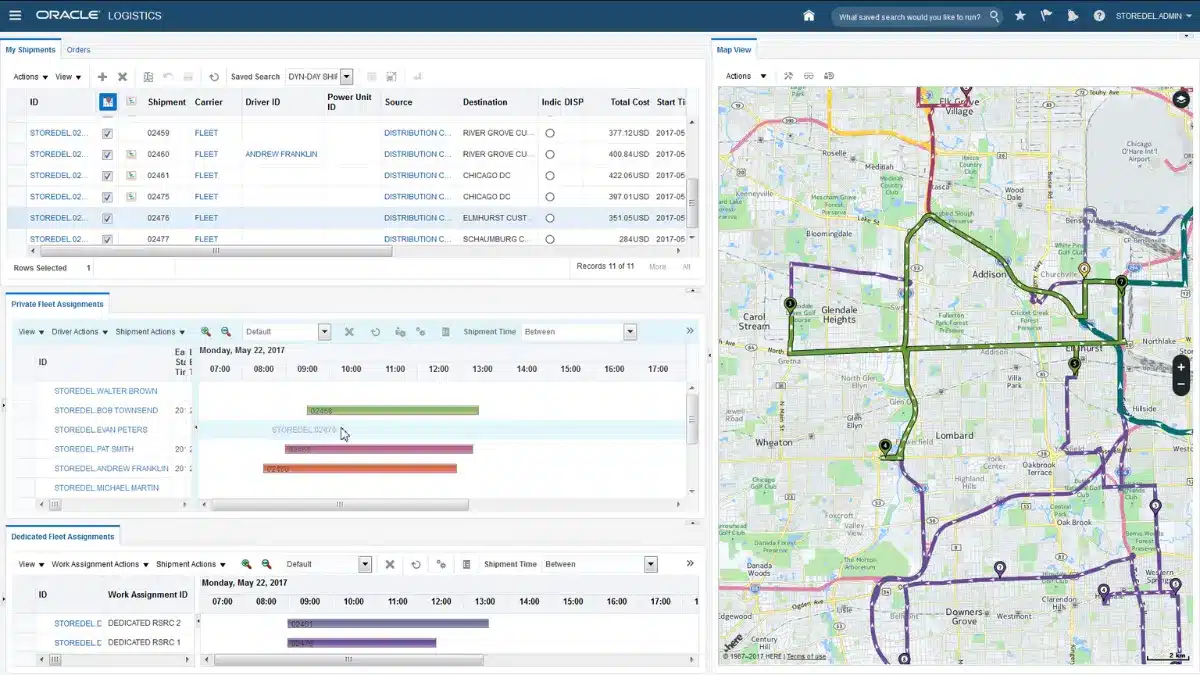Uncheck the checkbox for shipment 02459
Image resolution: width=1200 pixels, height=675 pixels.
click(x=108, y=133)
